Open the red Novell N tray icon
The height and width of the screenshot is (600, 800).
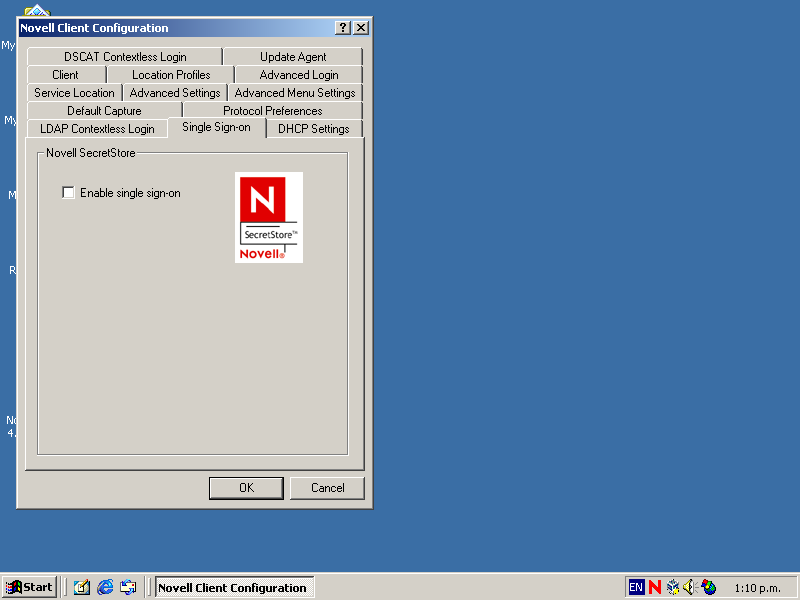pos(655,587)
